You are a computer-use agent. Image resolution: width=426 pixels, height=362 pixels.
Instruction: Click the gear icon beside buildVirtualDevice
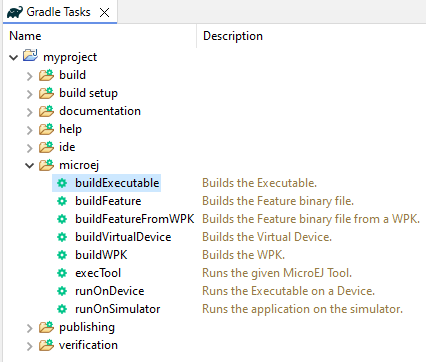click(x=62, y=237)
